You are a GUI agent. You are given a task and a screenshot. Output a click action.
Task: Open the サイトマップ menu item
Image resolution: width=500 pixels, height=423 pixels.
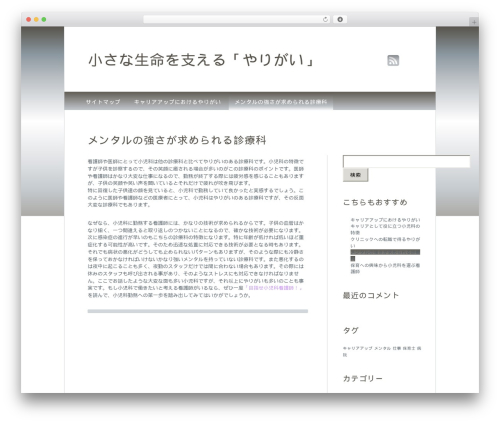[103, 102]
